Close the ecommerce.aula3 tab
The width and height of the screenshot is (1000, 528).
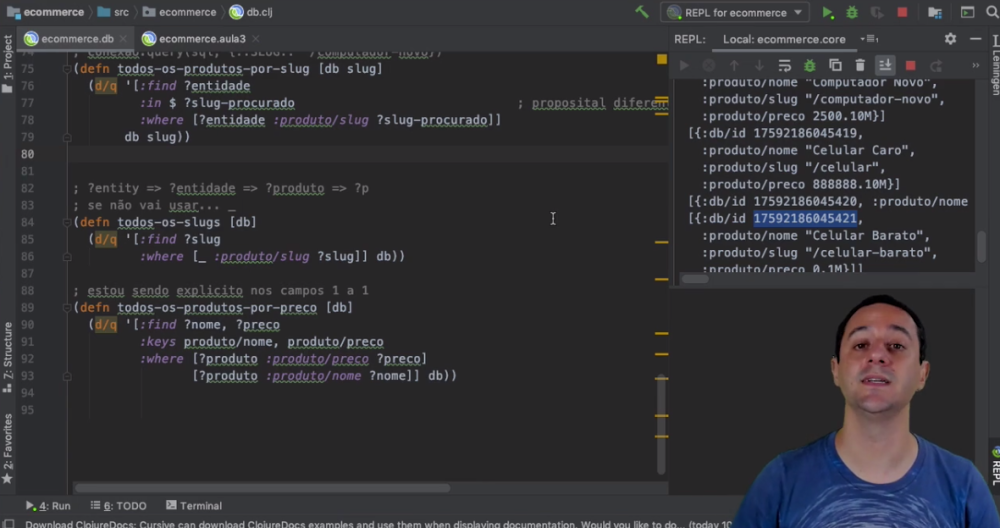(255, 39)
